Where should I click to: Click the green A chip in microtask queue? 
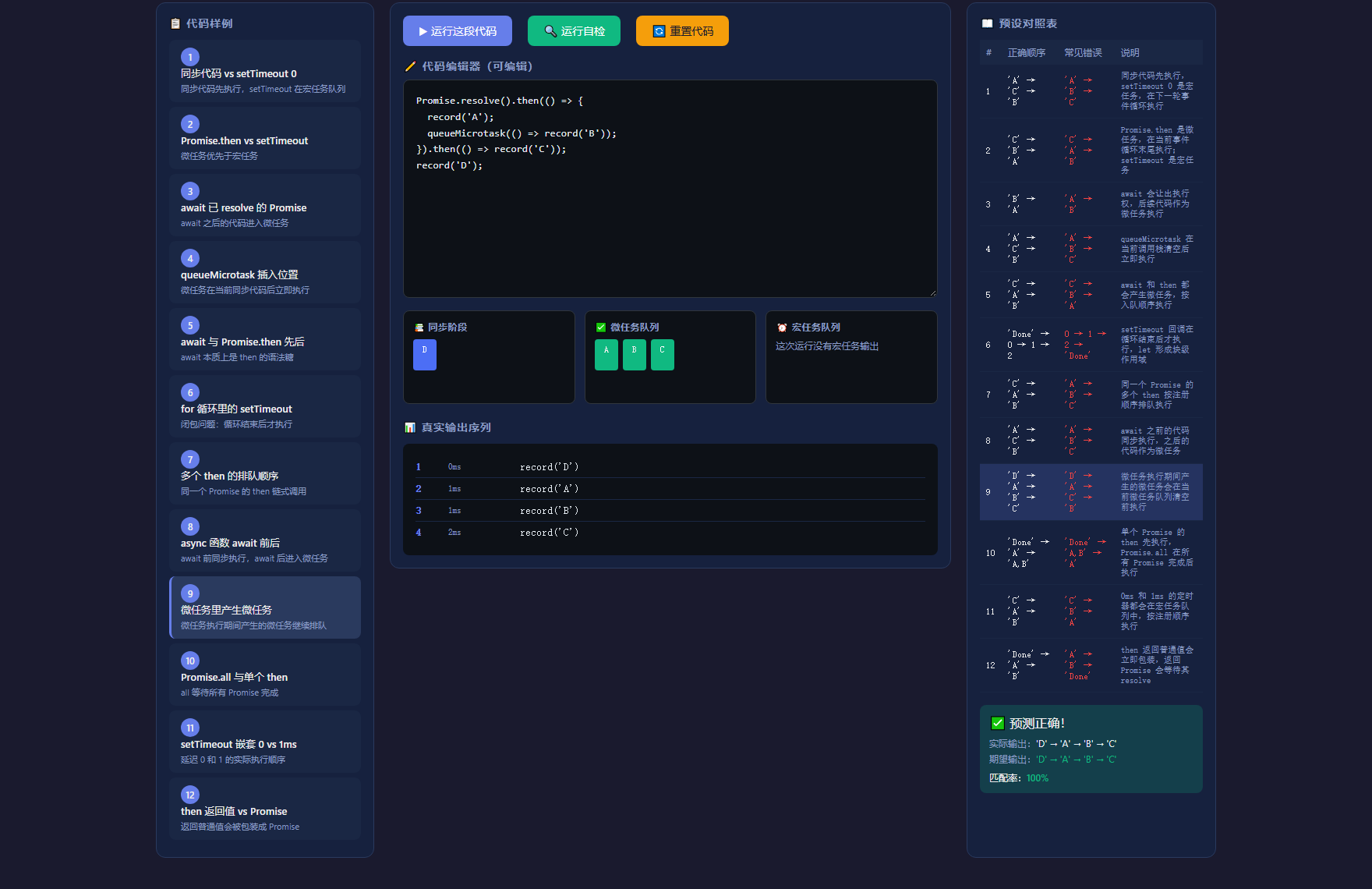click(x=606, y=355)
